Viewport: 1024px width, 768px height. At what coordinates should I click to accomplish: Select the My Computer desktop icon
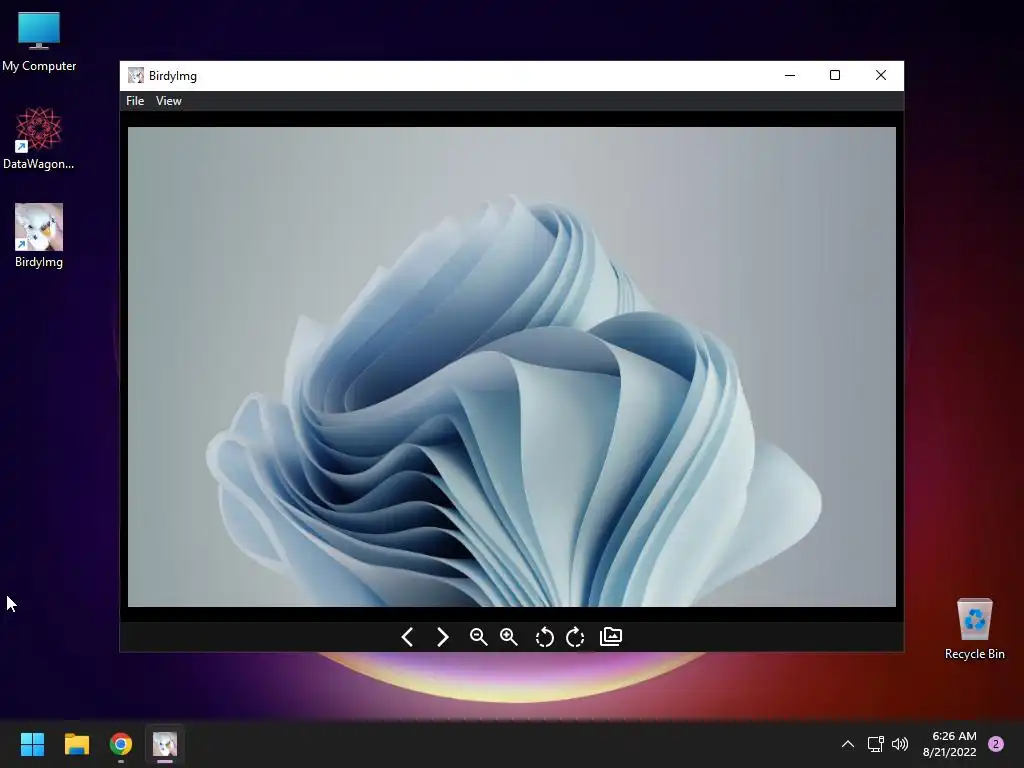tap(39, 42)
